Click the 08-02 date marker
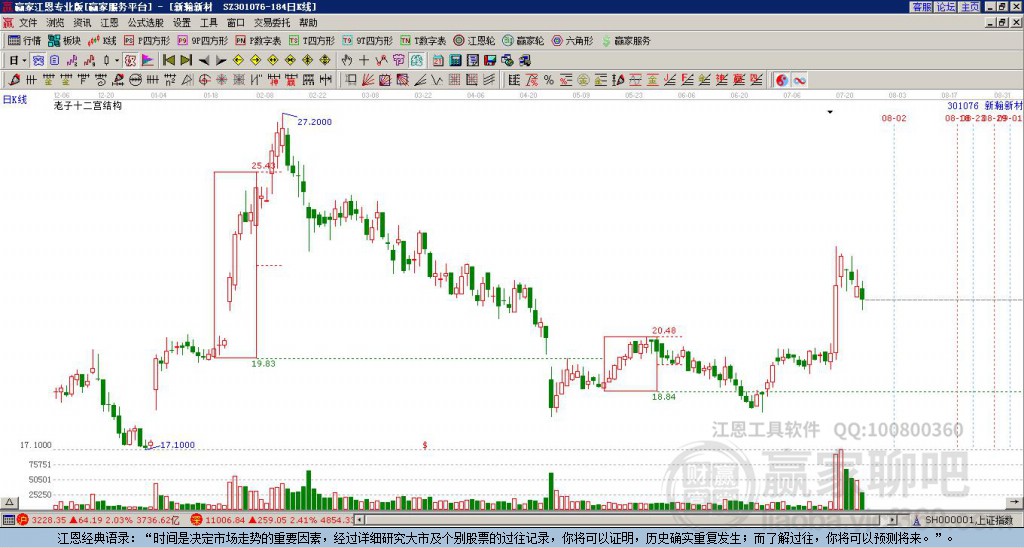Viewport: 1024px width, 548px height. (893, 118)
